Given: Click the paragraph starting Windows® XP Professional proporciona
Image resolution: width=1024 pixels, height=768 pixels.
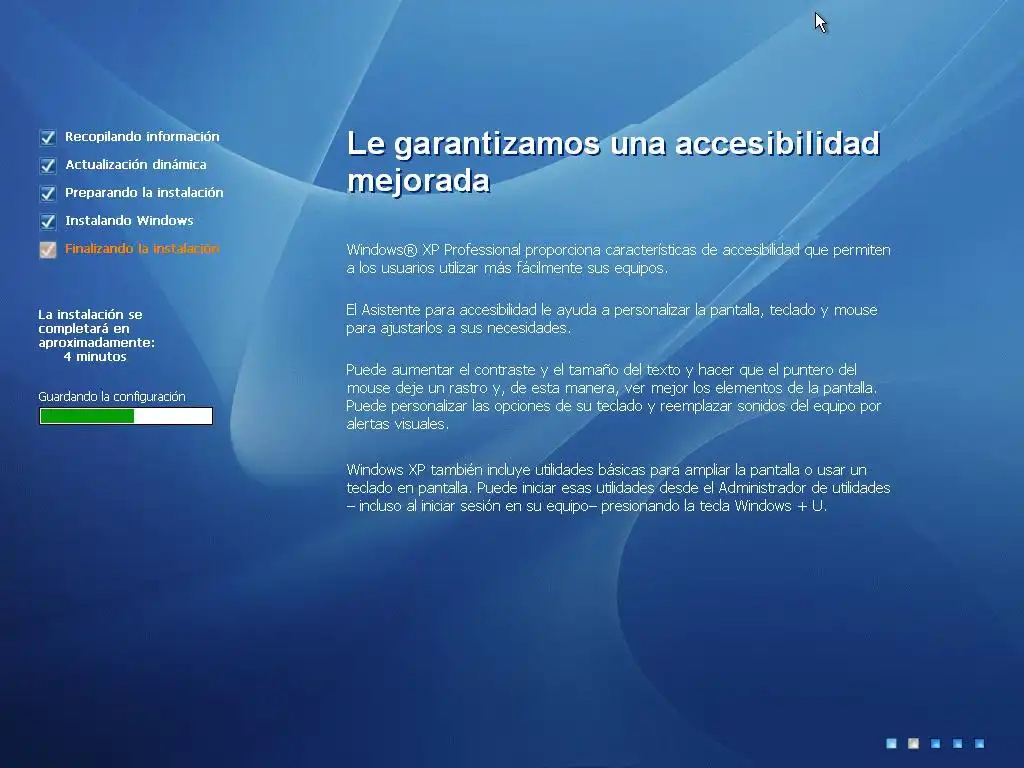Looking at the screenshot, I should pos(618,259).
